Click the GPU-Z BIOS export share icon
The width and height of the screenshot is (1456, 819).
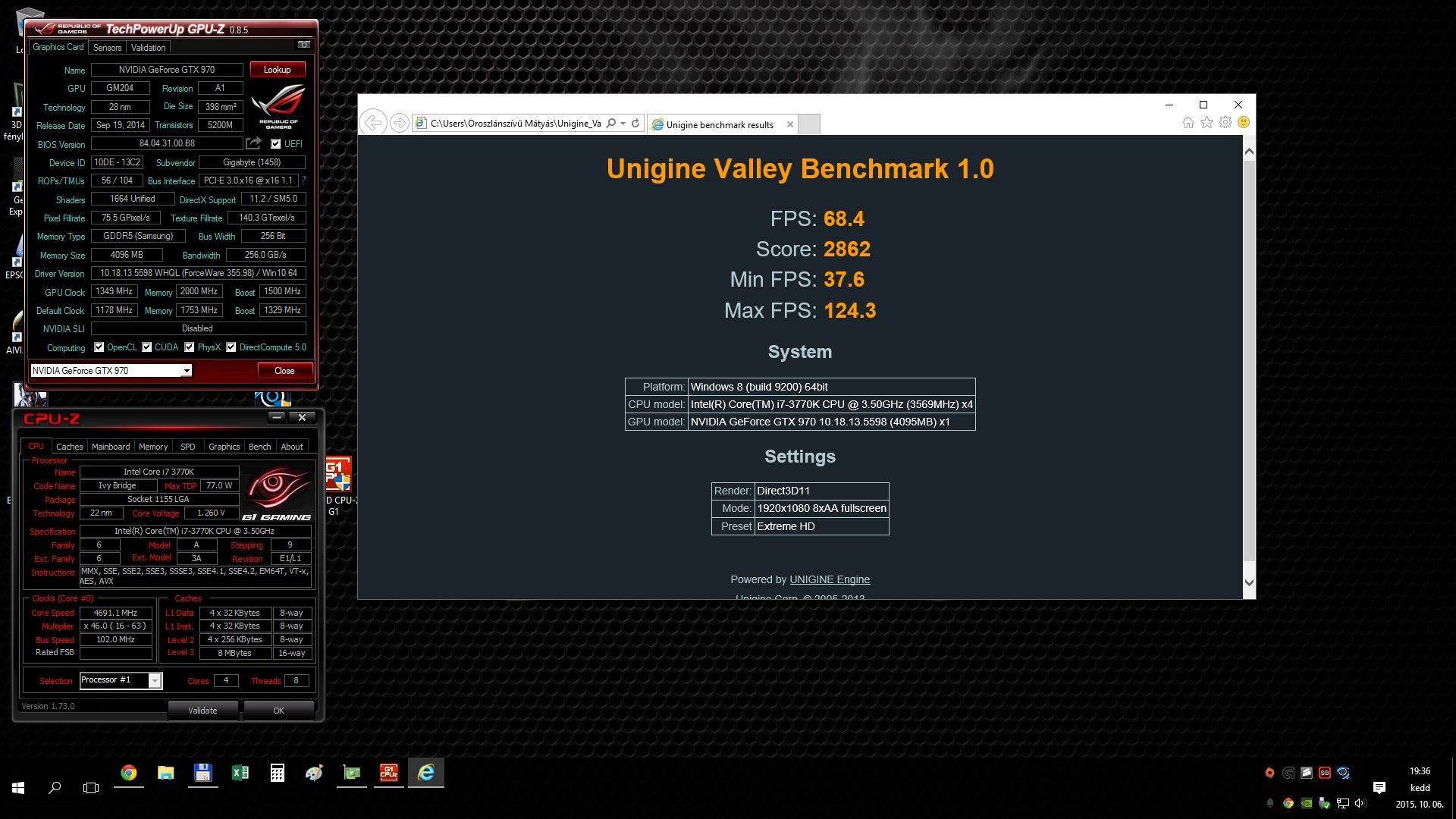[254, 143]
